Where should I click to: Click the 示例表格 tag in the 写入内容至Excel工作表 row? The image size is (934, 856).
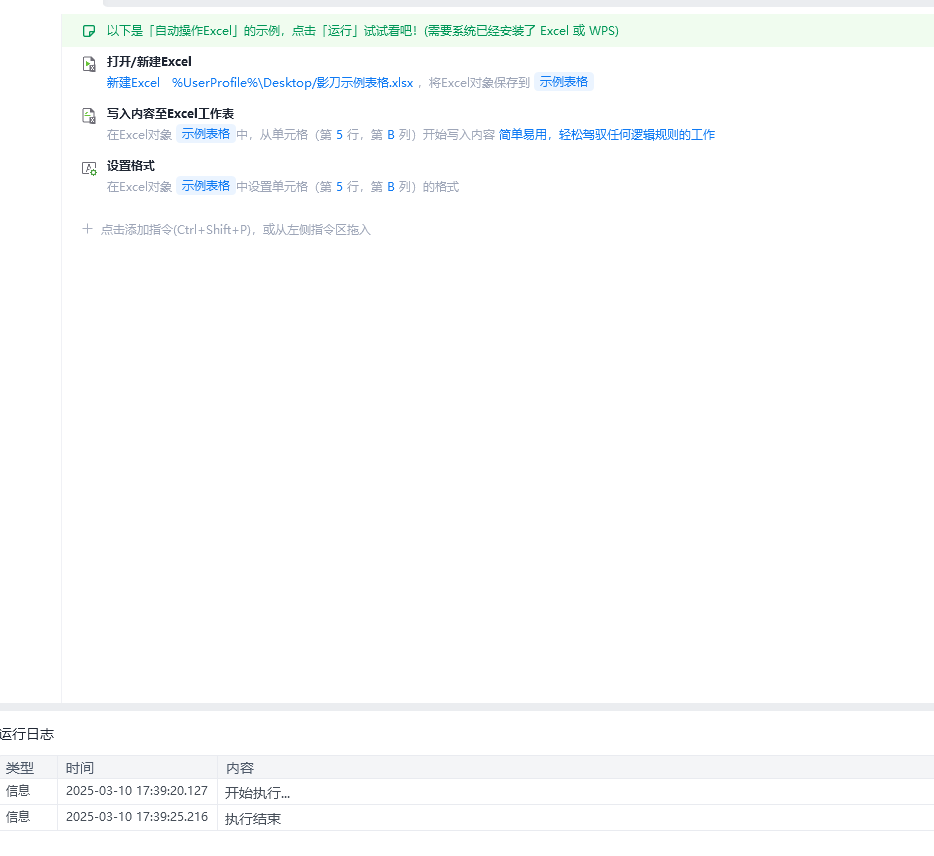tap(206, 134)
